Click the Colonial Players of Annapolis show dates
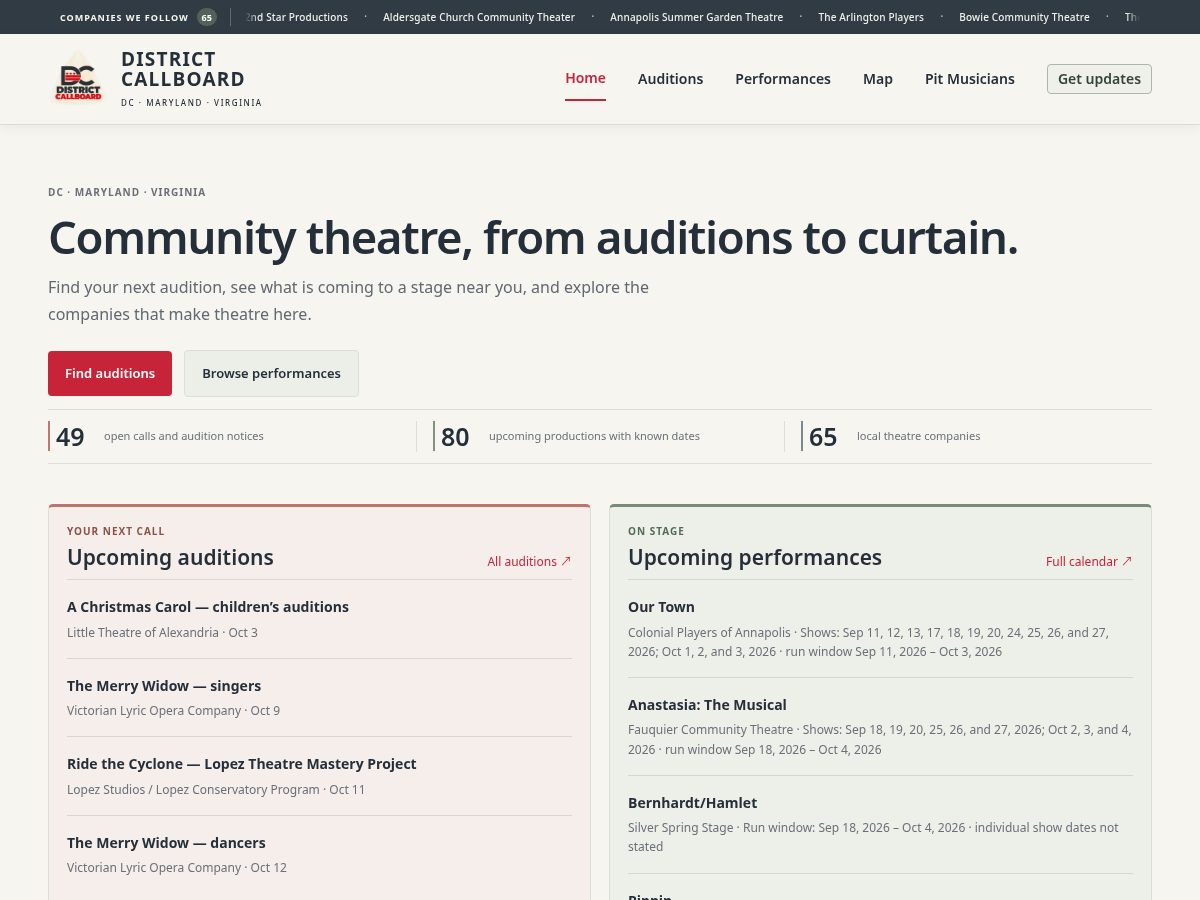 coord(868,642)
